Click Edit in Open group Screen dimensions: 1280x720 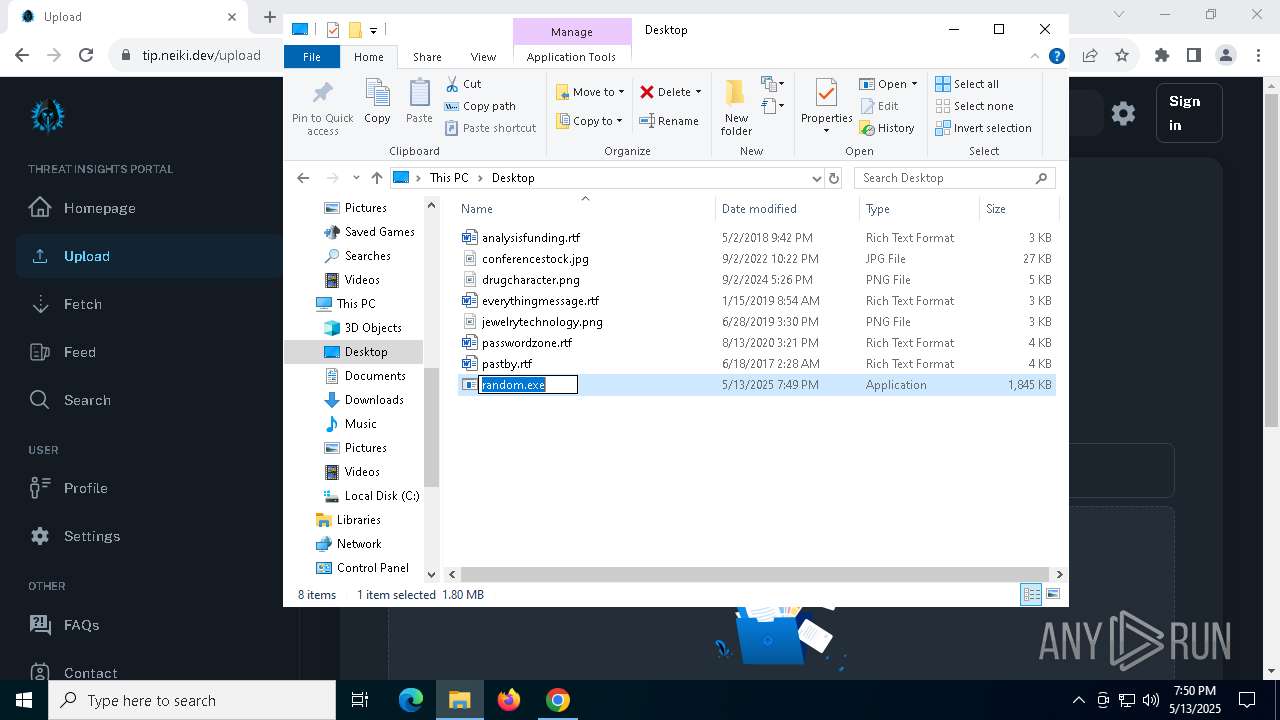click(878, 106)
